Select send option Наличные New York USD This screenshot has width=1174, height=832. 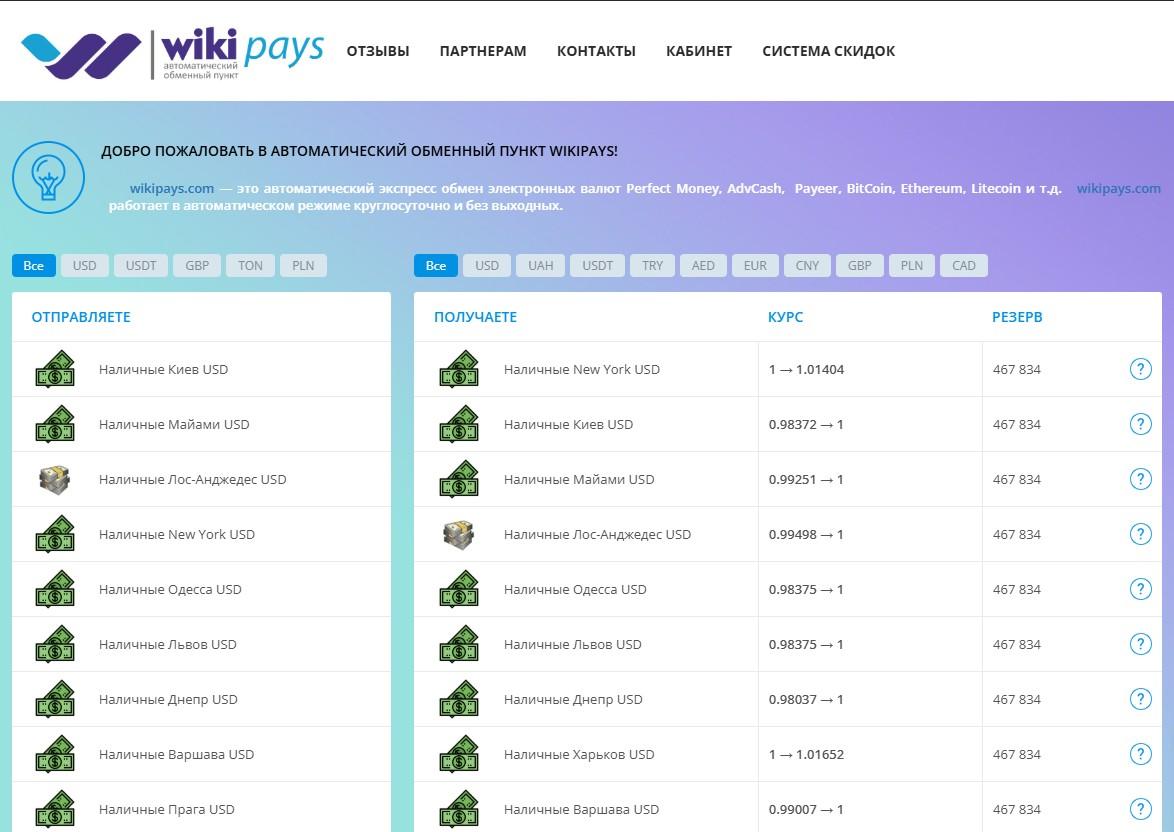201,534
